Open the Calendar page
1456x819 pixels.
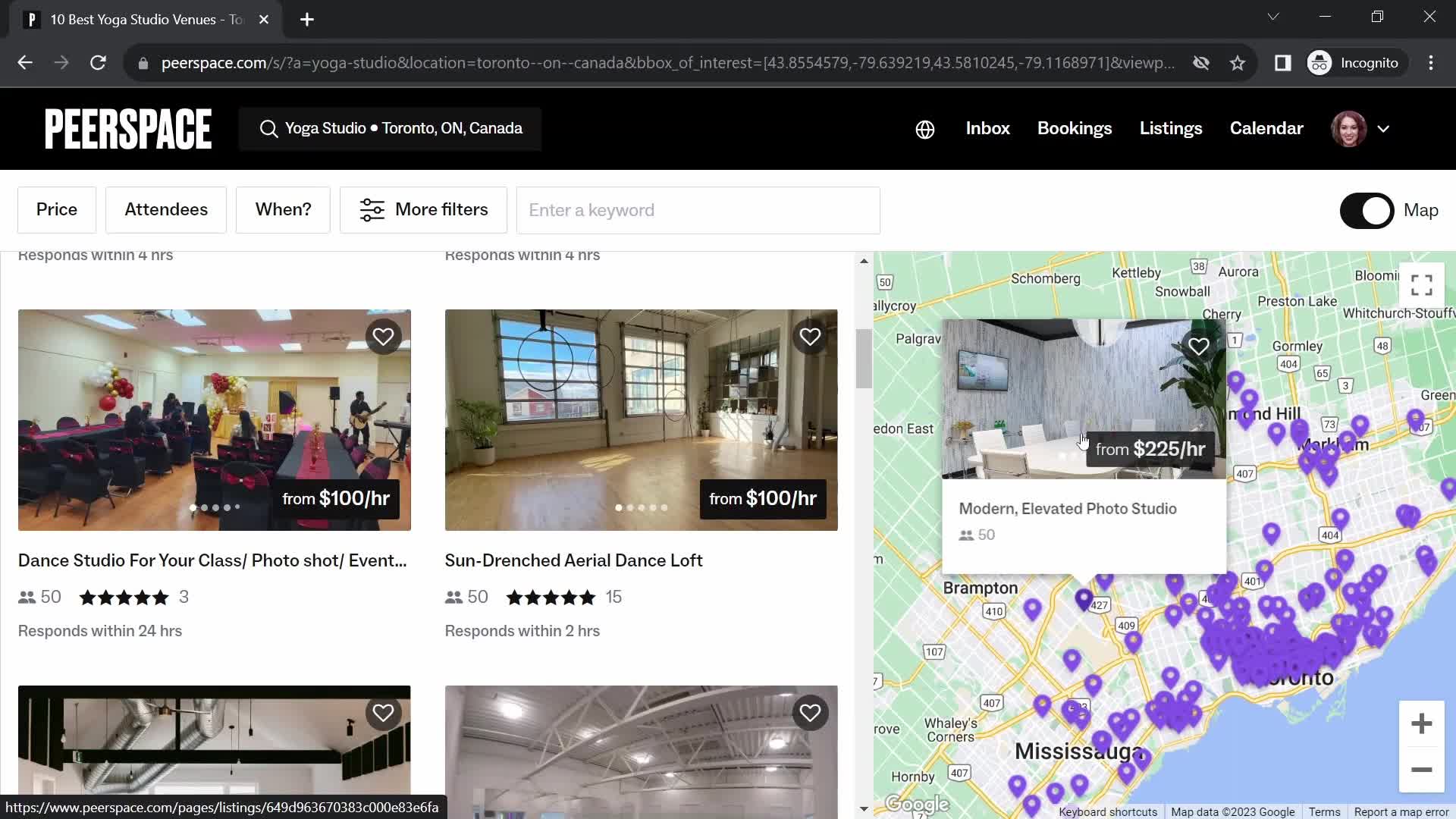tap(1266, 129)
